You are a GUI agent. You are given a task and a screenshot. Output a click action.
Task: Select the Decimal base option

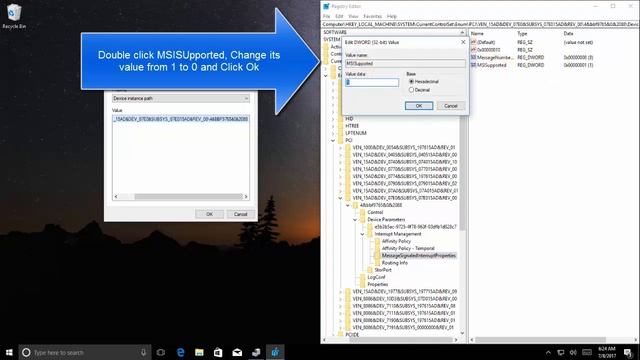(411, 90)
